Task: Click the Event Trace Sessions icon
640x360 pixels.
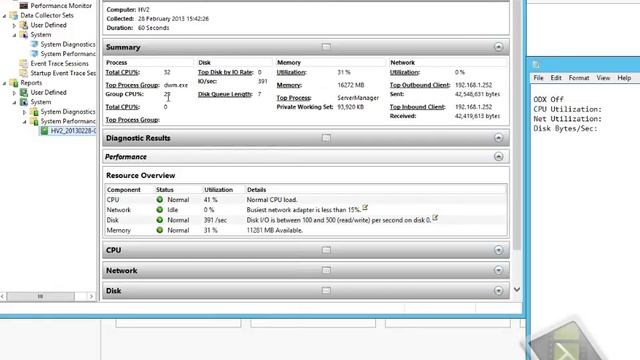Action: 24,64
